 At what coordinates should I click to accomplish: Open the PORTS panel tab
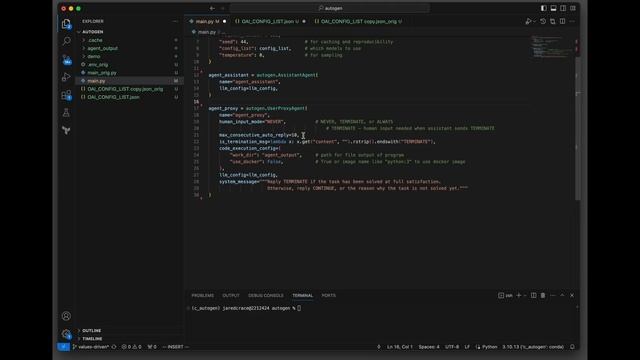(x=329, y=296)
